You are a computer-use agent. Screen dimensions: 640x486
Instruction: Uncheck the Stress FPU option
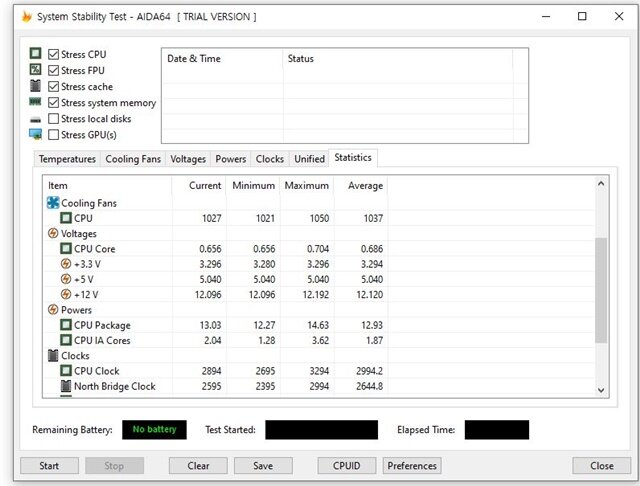(53, 71)
